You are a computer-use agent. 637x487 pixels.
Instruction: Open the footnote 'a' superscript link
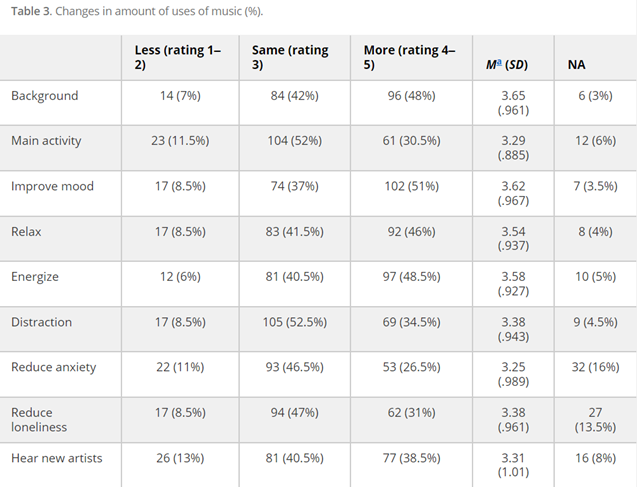click(499, 63)
